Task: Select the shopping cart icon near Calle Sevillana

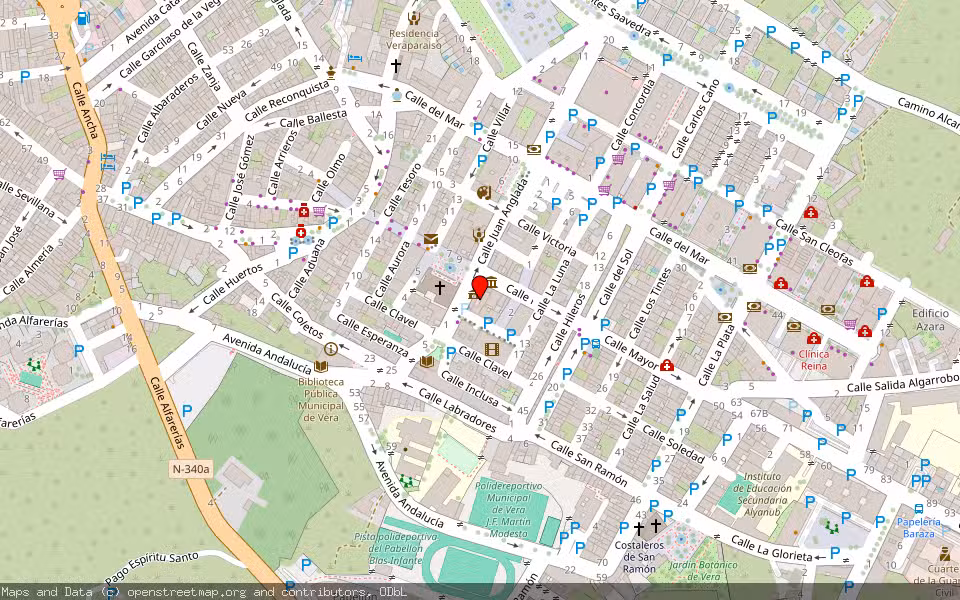Action: [59, 174]
